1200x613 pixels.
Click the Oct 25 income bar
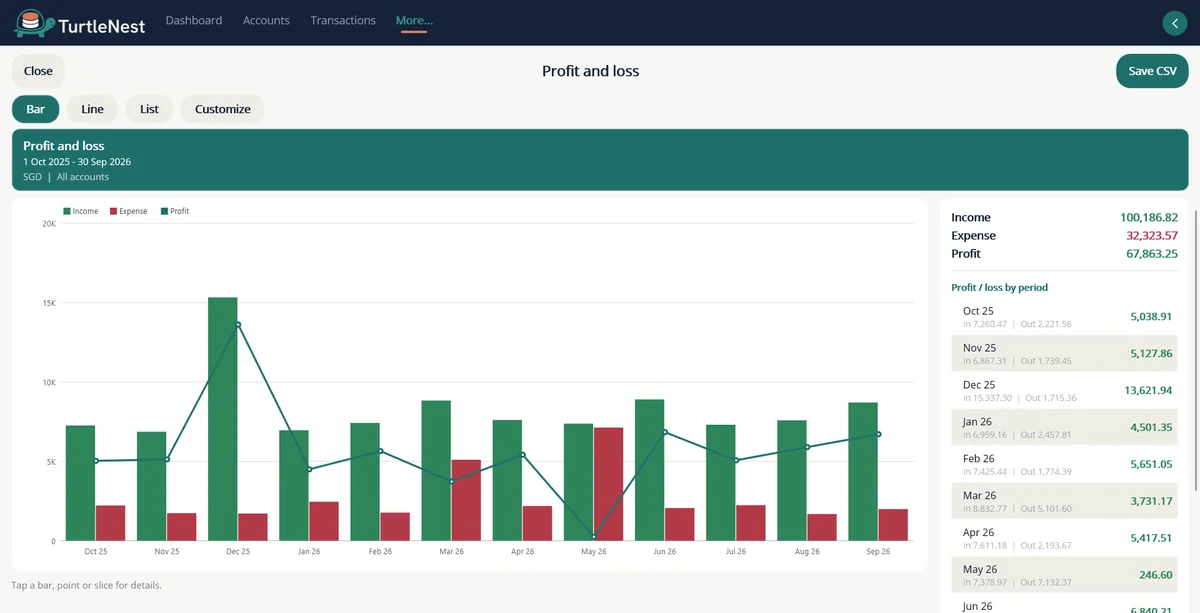81,483
